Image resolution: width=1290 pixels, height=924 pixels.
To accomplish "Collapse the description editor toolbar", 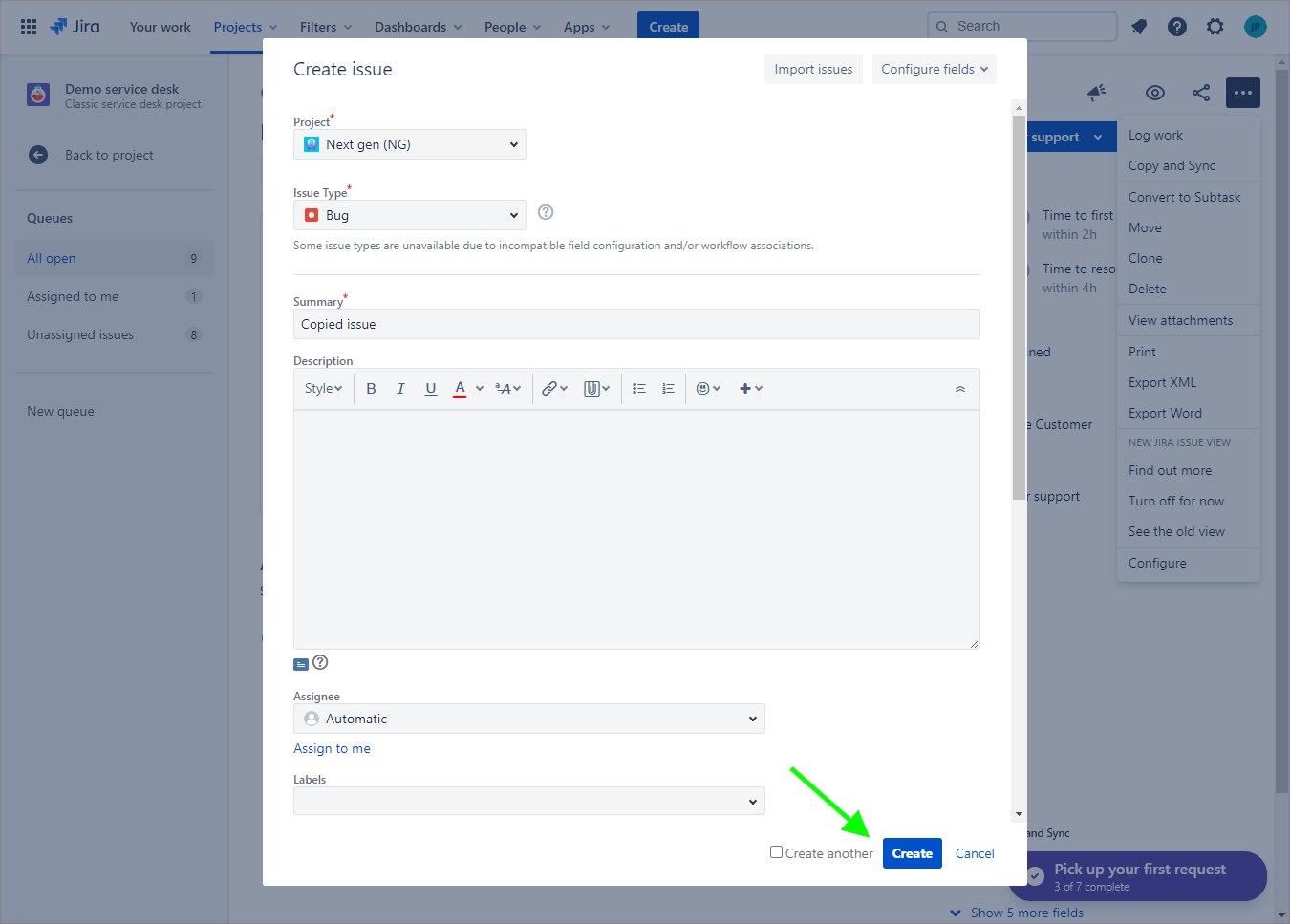I will click(959, 389).
